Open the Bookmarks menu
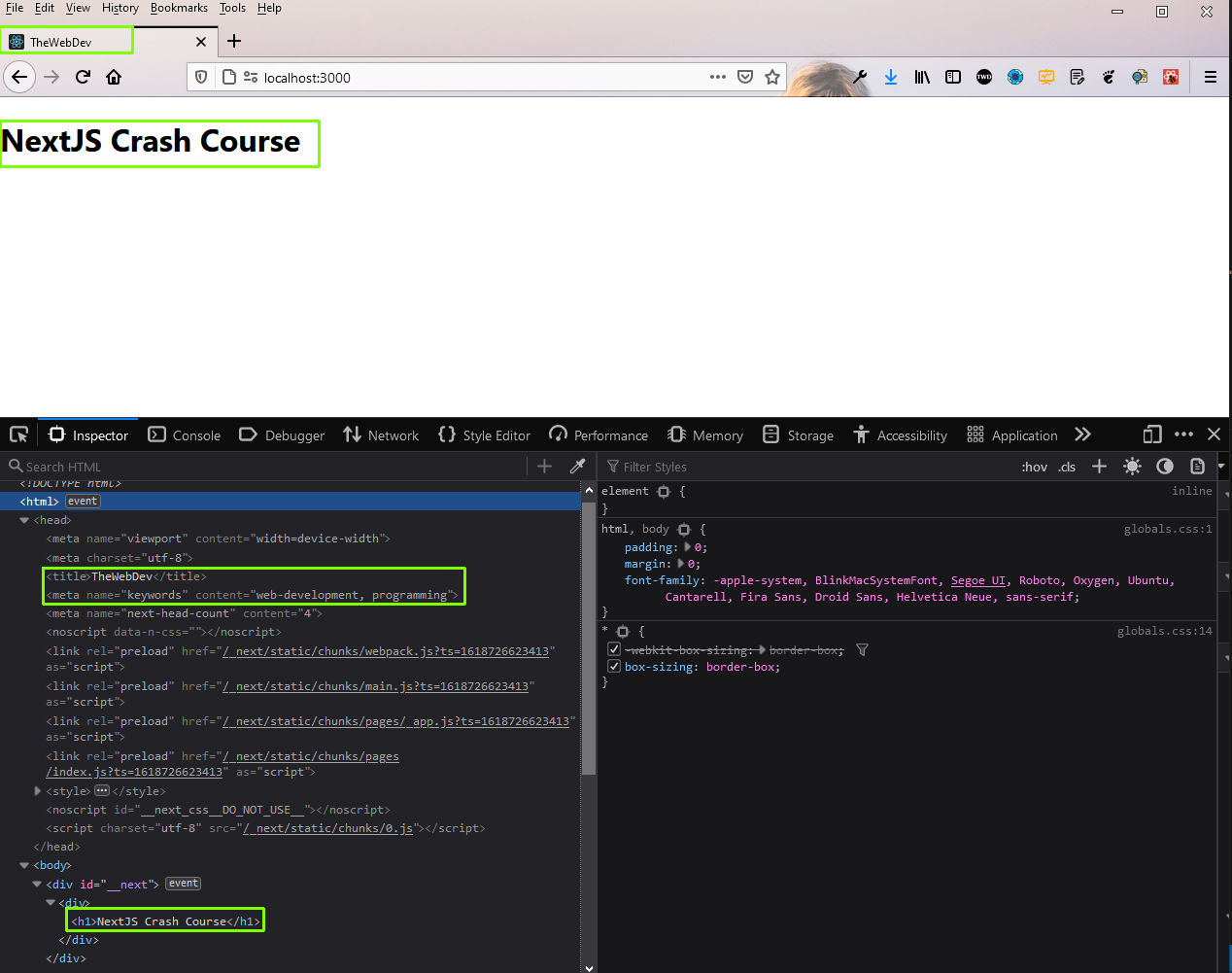1232x973 pixels. (179, 8)
